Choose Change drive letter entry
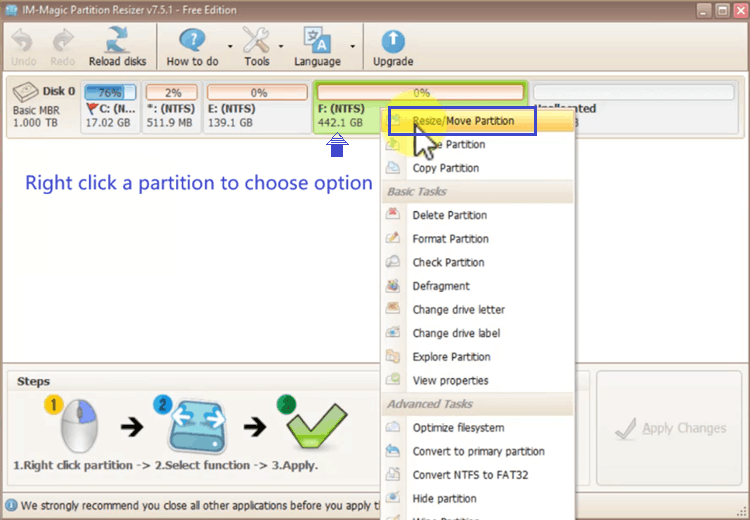 pyautogui.click(x=478, y=310)
